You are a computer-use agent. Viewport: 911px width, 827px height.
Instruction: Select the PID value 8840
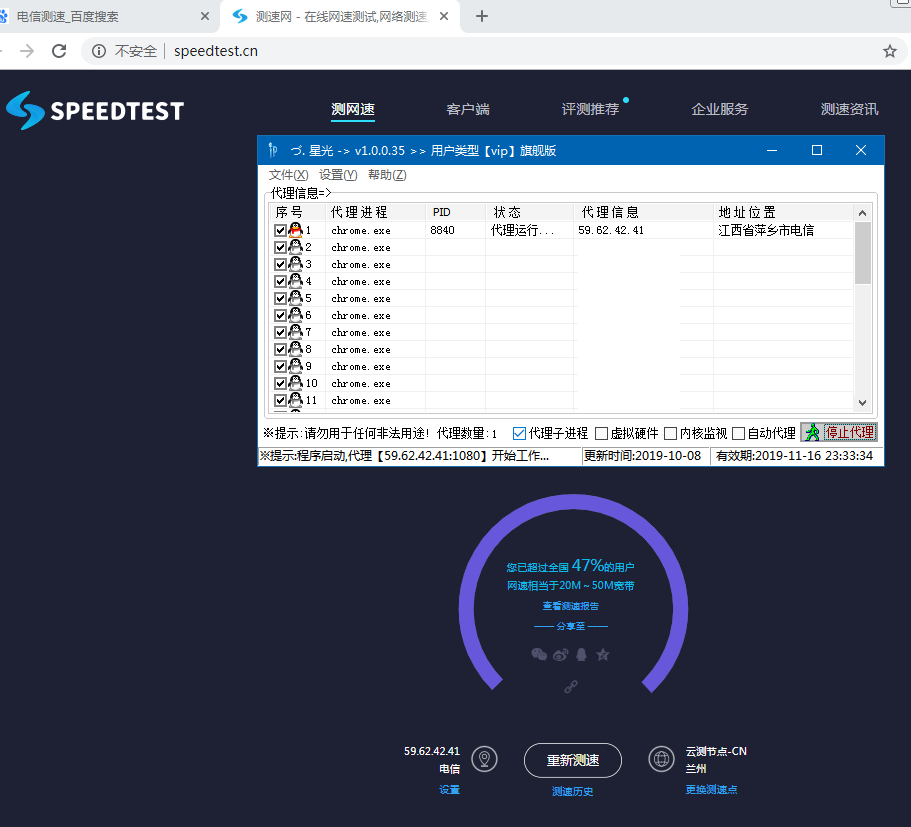tap(442, 230)
